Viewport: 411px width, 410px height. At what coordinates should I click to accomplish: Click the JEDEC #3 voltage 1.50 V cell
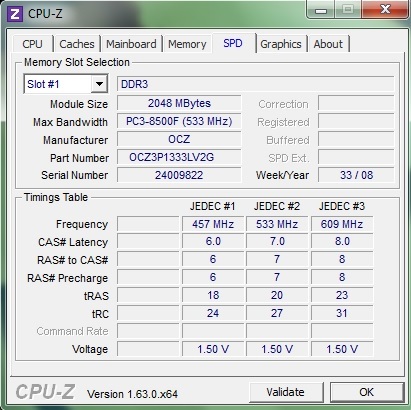(x=342, y=349)
